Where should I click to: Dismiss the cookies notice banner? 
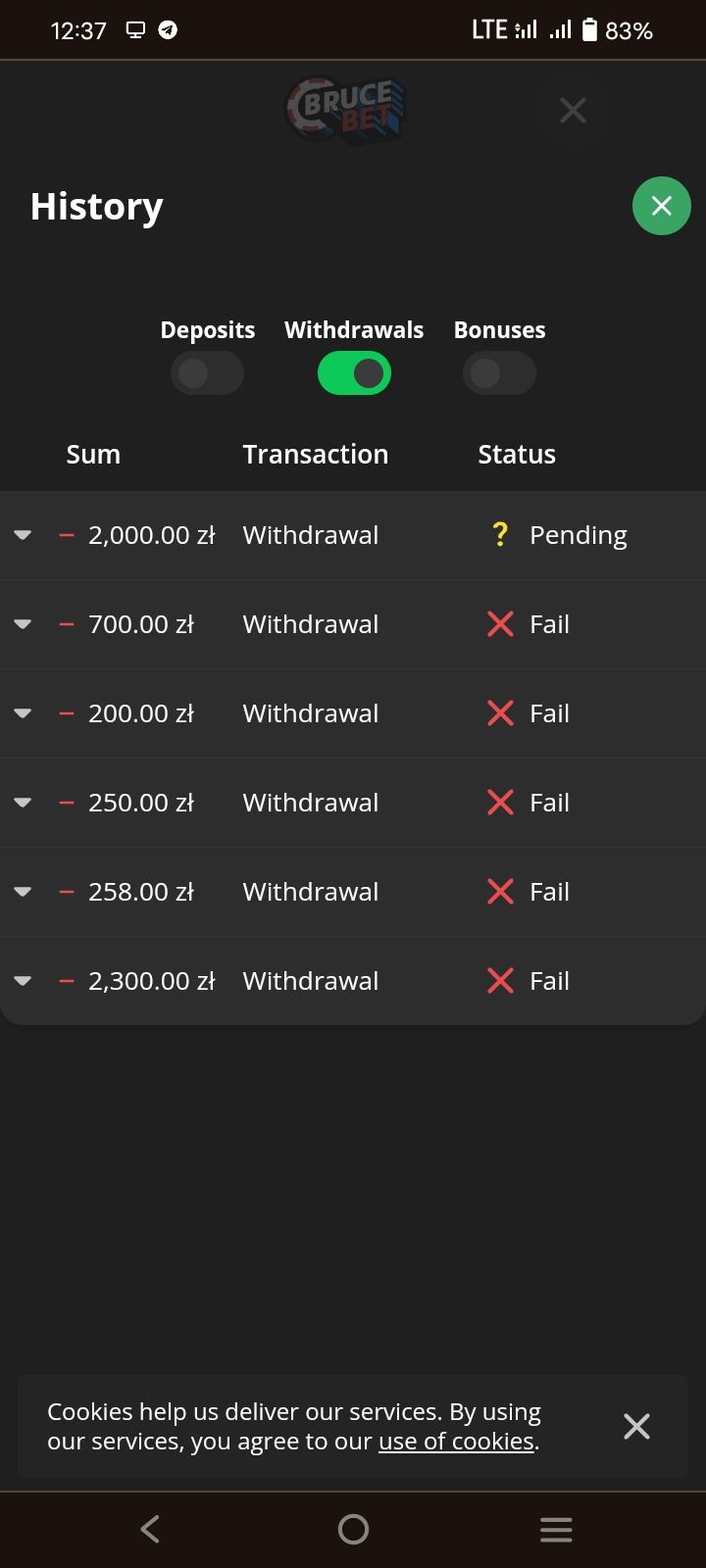[x=636, y=1426]
